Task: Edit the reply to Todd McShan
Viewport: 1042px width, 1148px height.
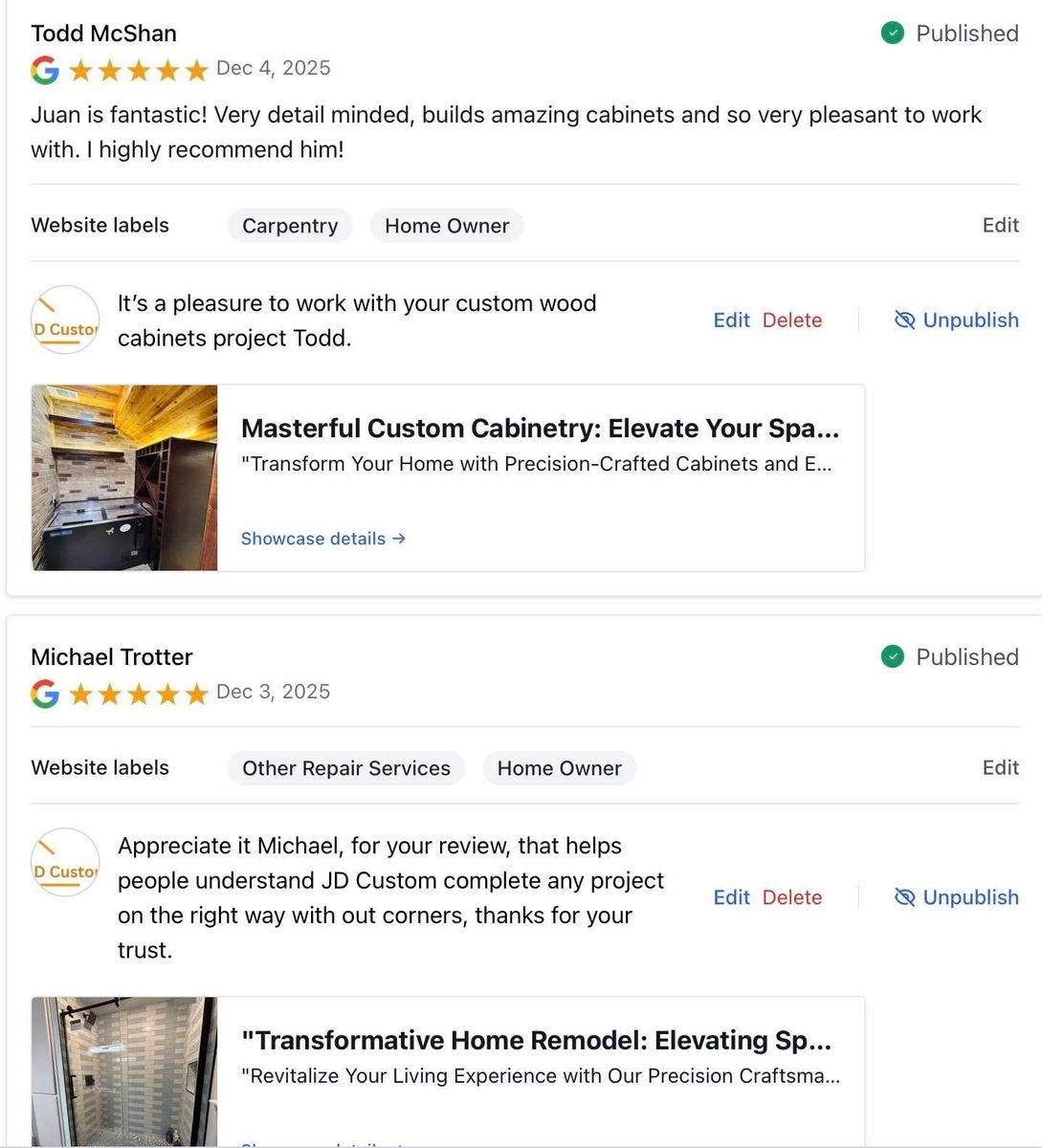Action: click(x=731, y=320)
